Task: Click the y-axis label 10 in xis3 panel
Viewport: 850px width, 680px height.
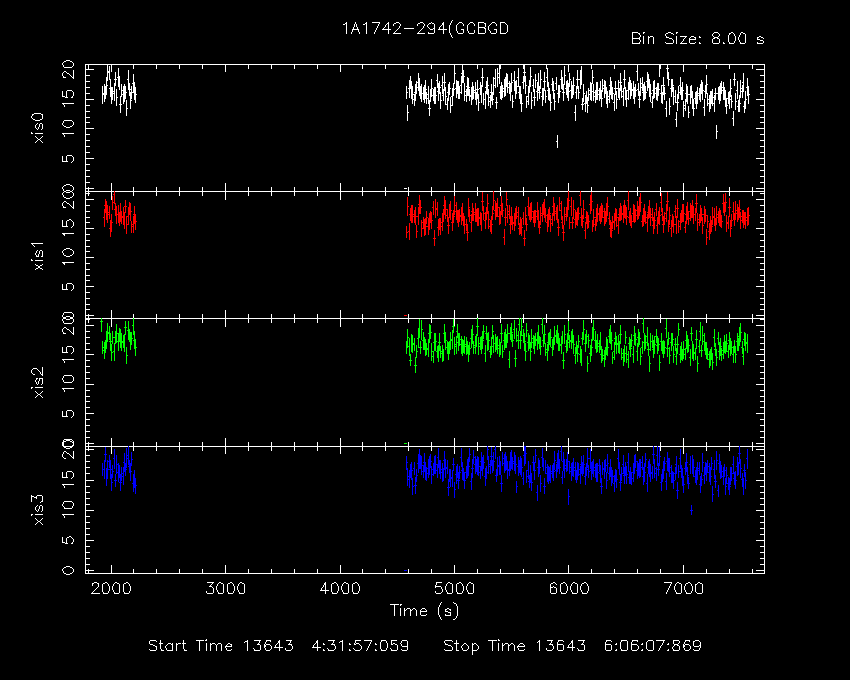Action: [68, 509]
